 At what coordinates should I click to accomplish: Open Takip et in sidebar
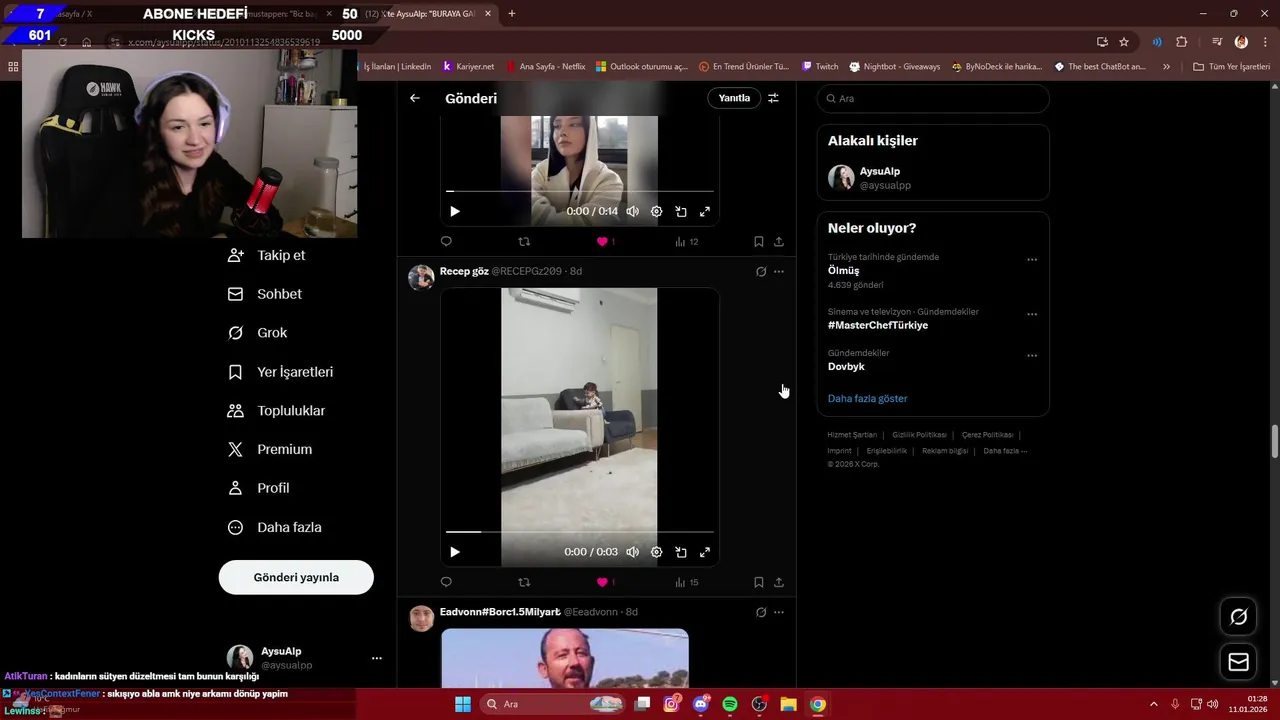pyautogui.click(x=267, y=255)
